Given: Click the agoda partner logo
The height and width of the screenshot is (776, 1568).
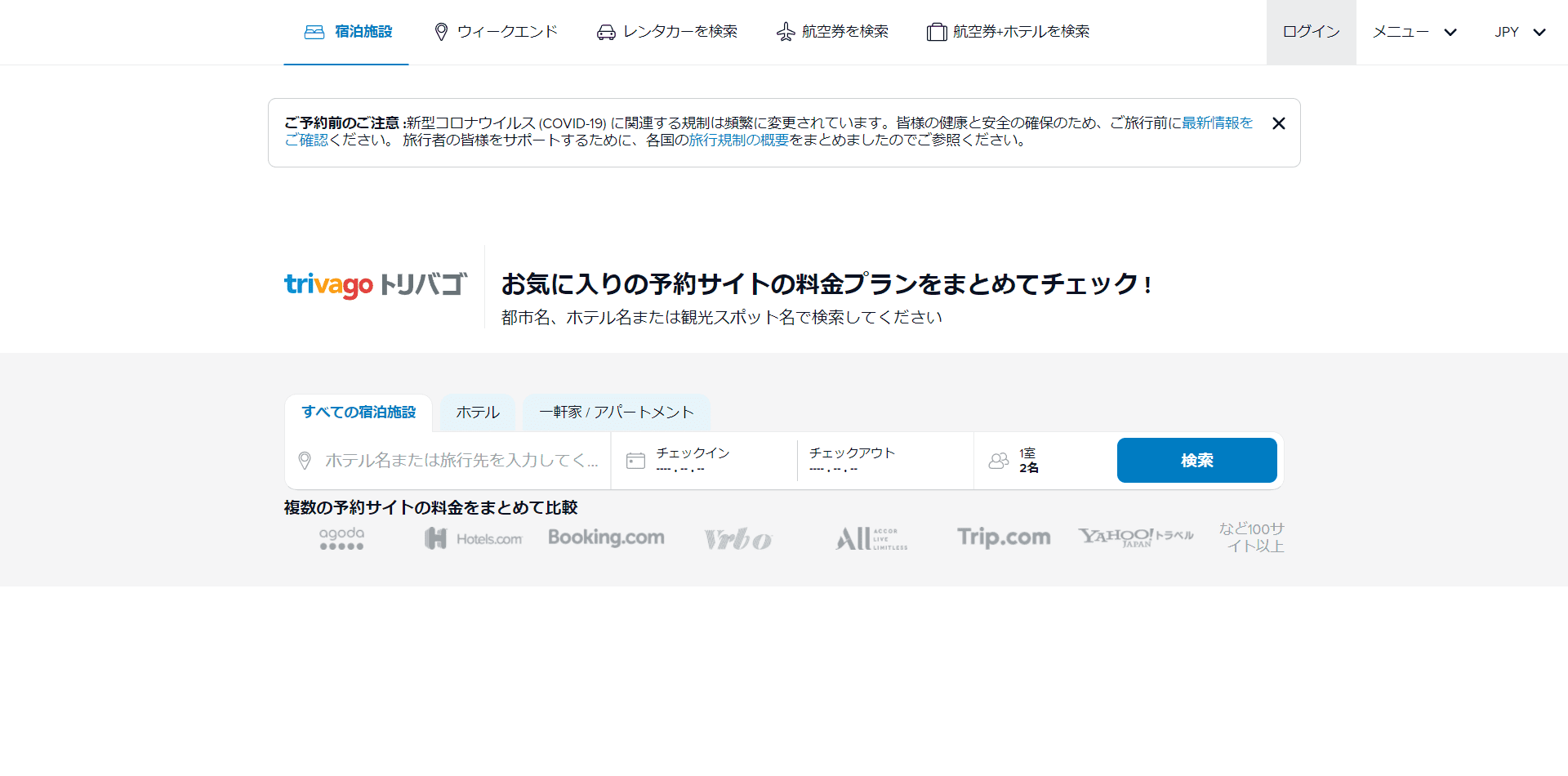Looking at the screenshot, I should (x=341, y=538).
